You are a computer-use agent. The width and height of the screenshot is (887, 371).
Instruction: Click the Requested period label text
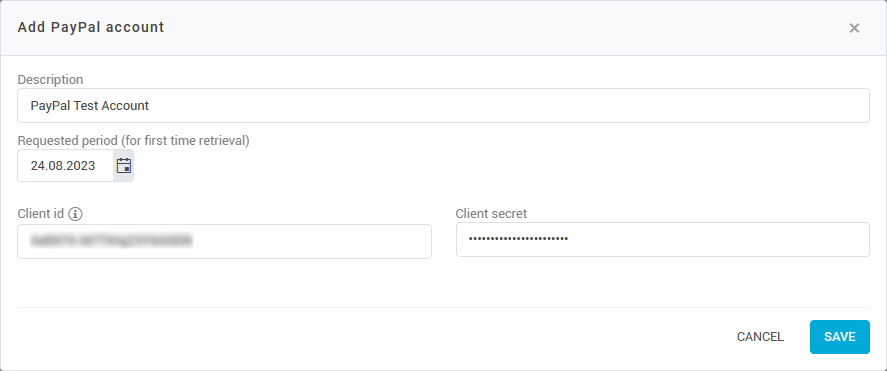[x=134, y=141]
